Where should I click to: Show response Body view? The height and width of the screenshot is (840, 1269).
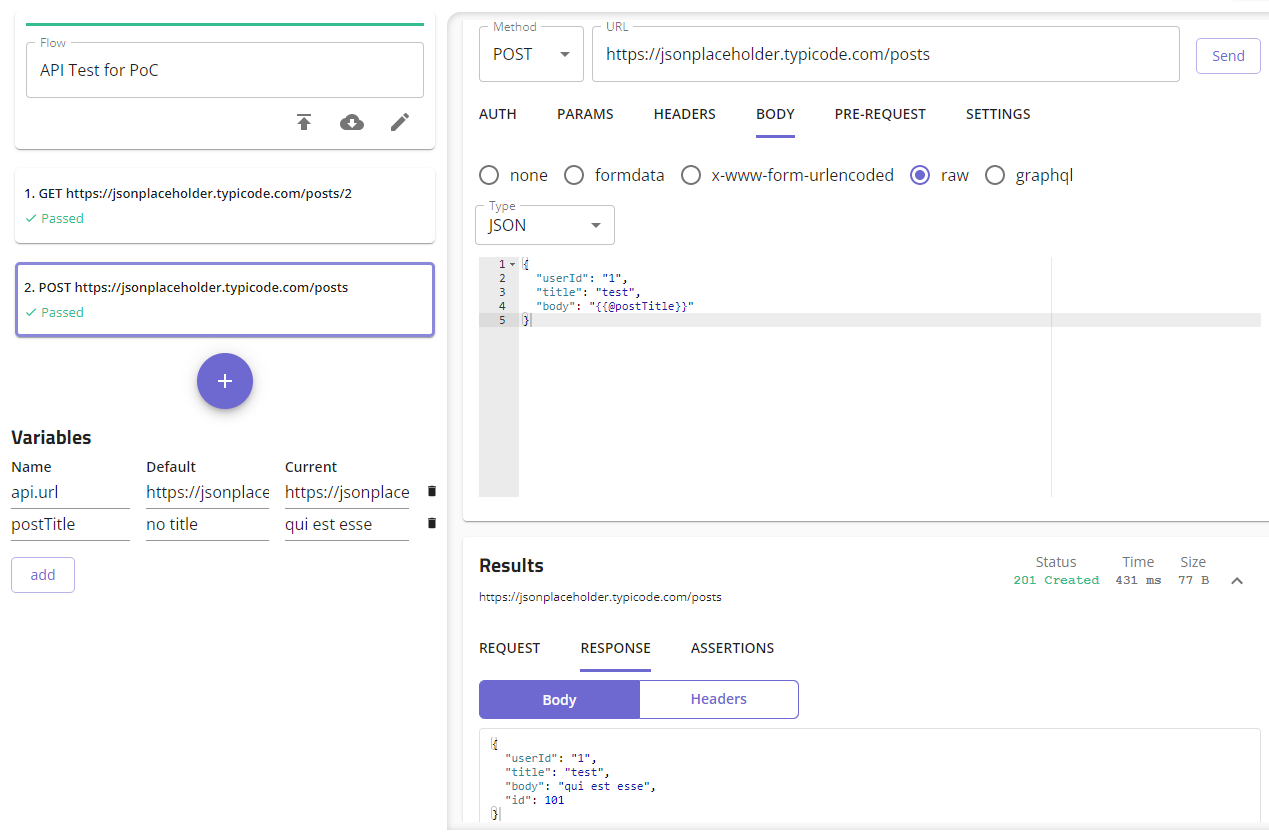point(559,699)
